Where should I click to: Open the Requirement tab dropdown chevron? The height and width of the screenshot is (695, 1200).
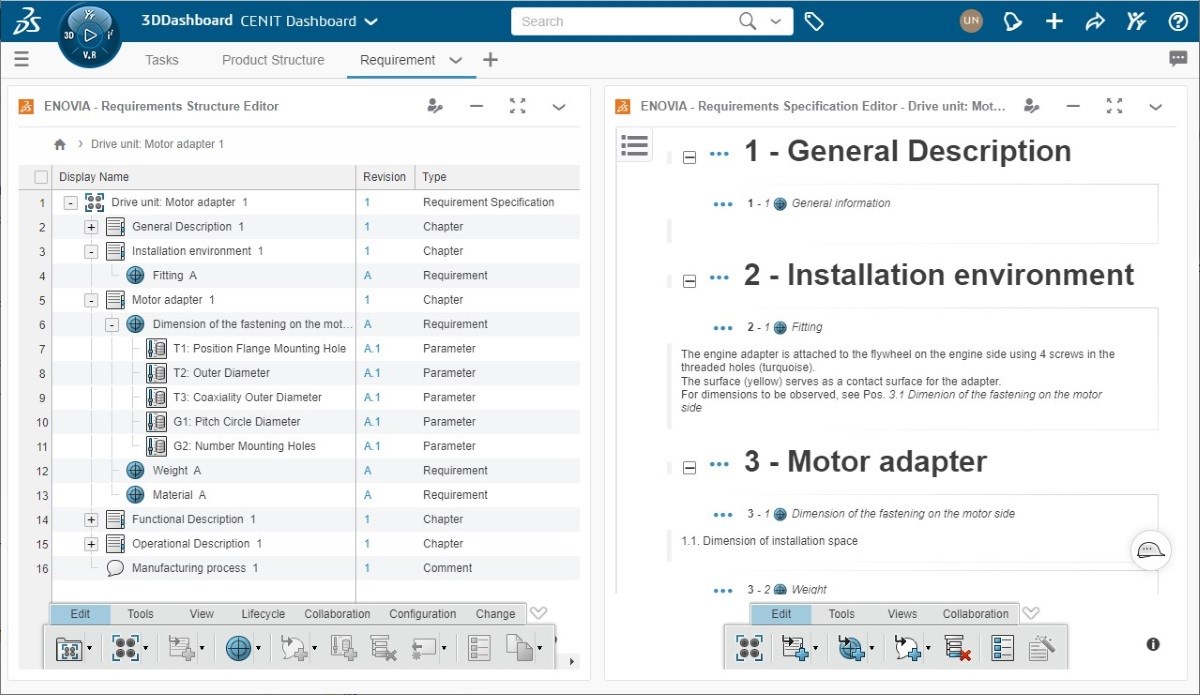(456, 60)
